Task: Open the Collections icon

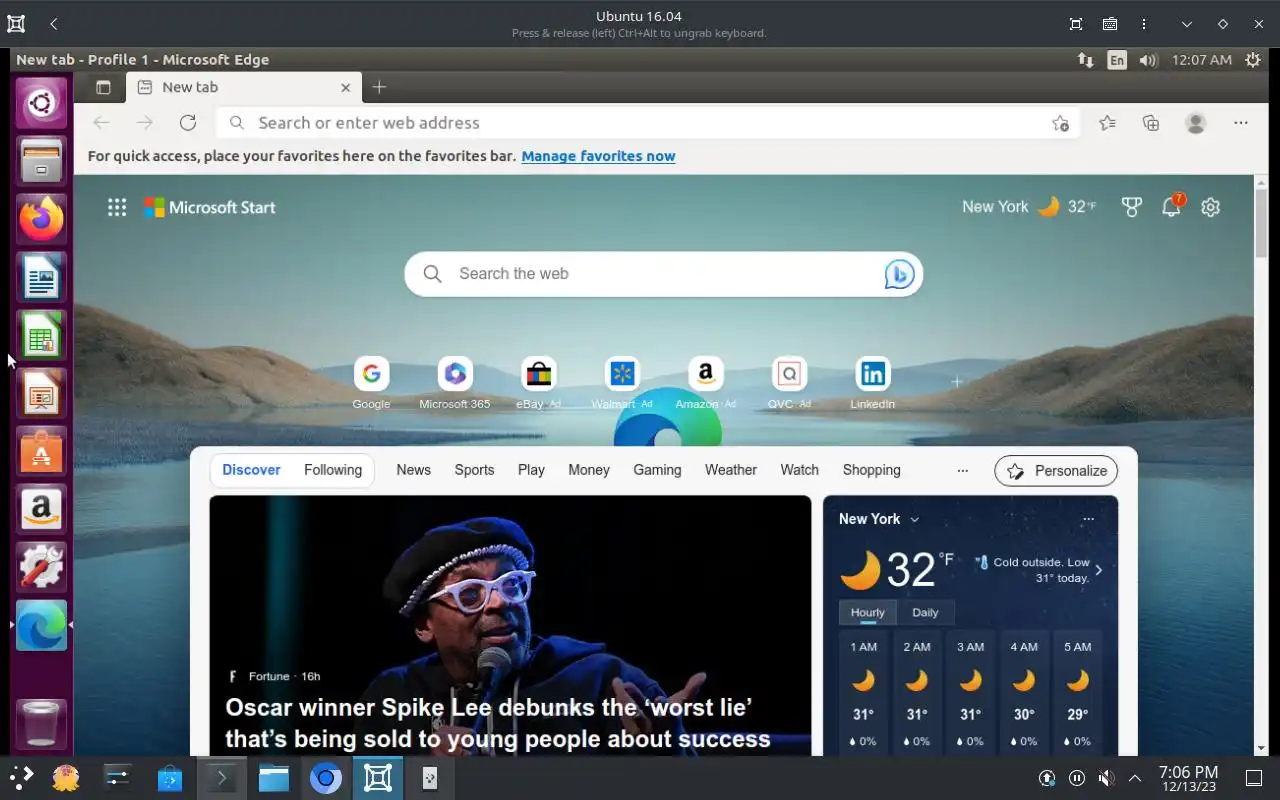Action: (1151, 123)
